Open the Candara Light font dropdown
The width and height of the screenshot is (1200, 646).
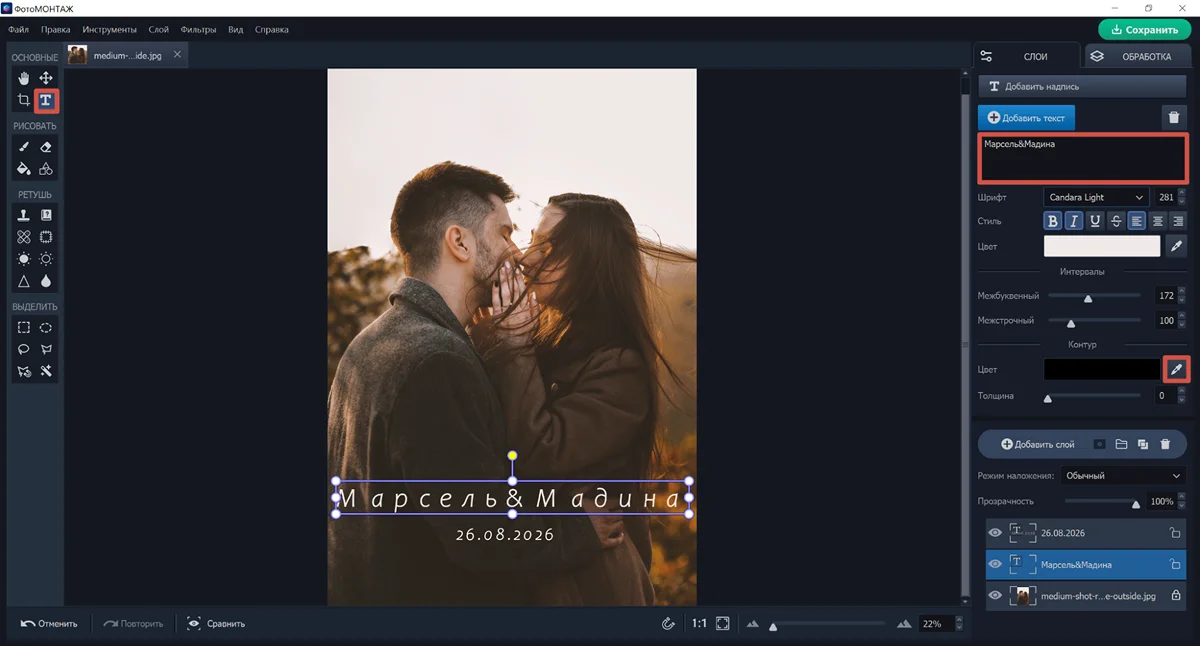tap(1096, 198)
